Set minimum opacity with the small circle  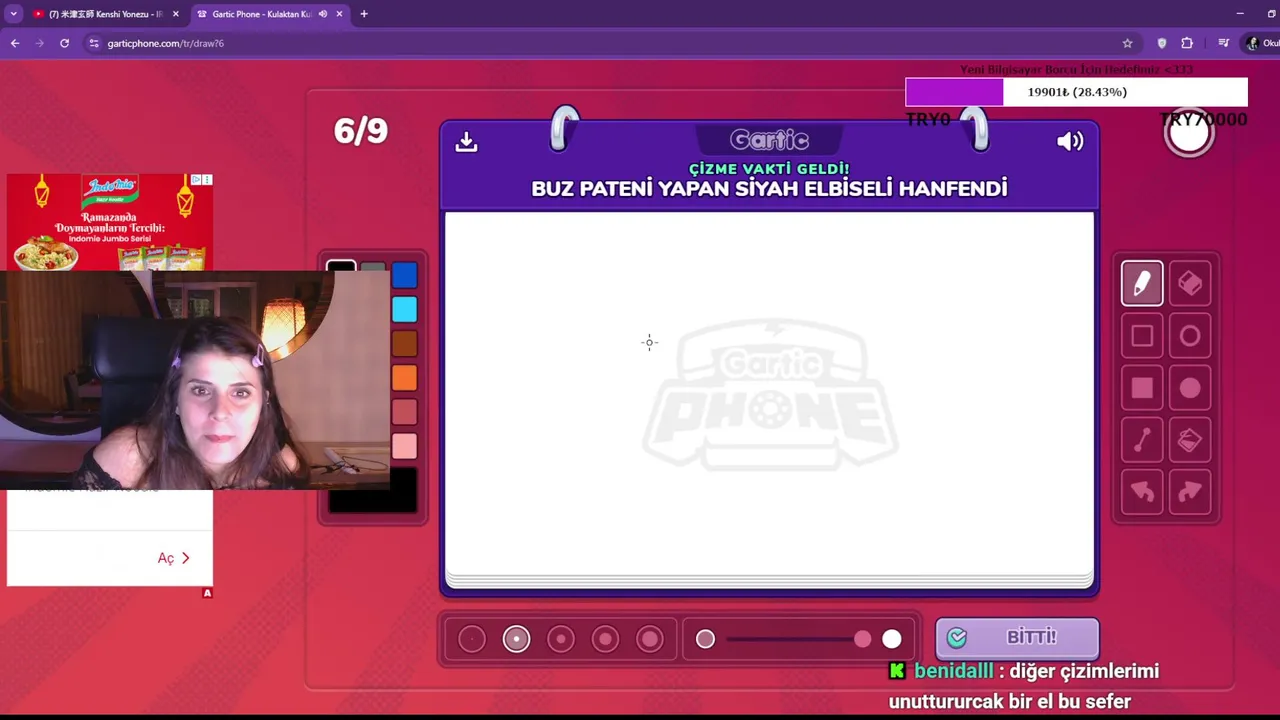coord(705,639)
